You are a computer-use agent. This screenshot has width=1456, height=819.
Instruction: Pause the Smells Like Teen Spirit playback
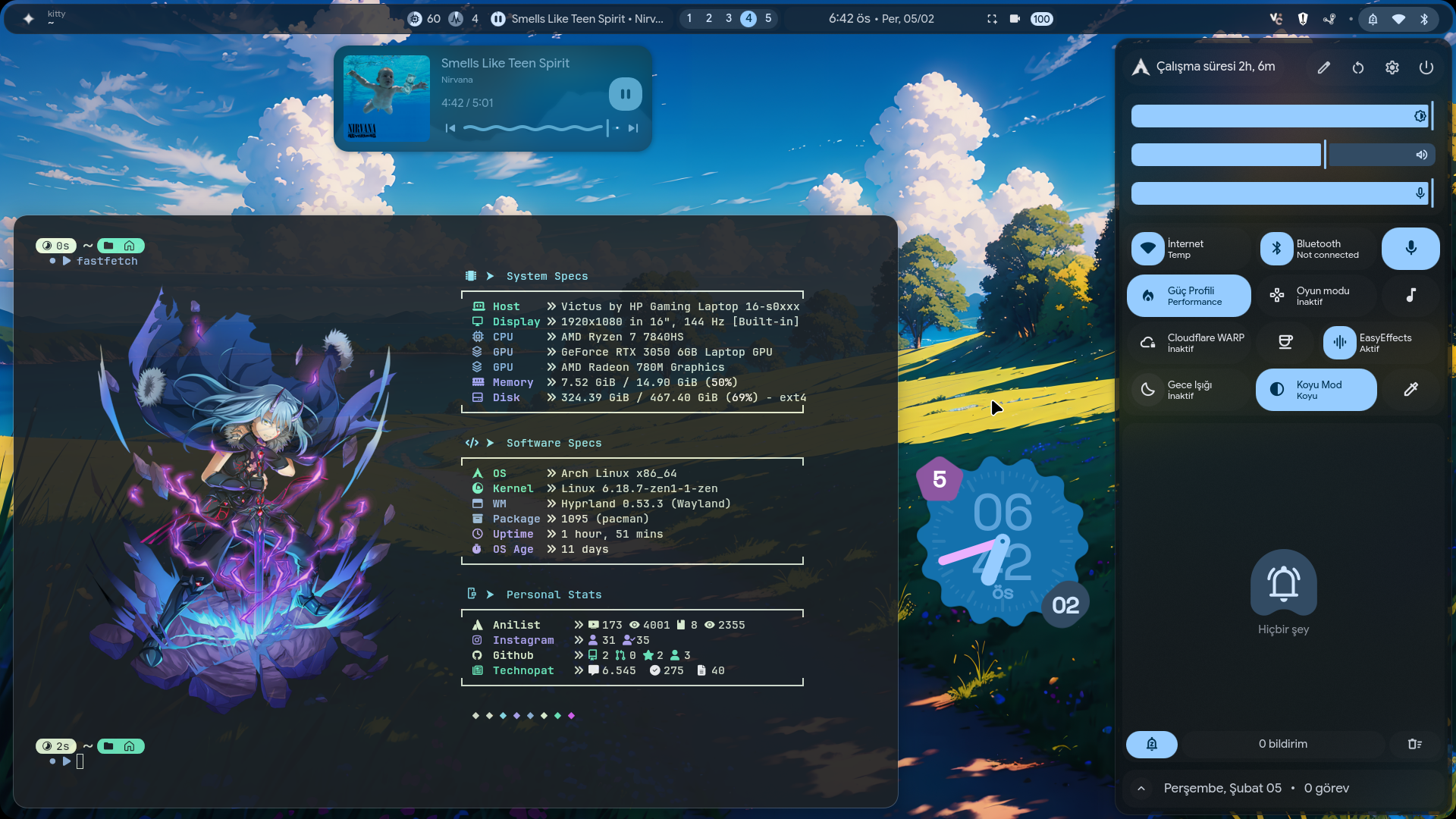pos(625,94)
